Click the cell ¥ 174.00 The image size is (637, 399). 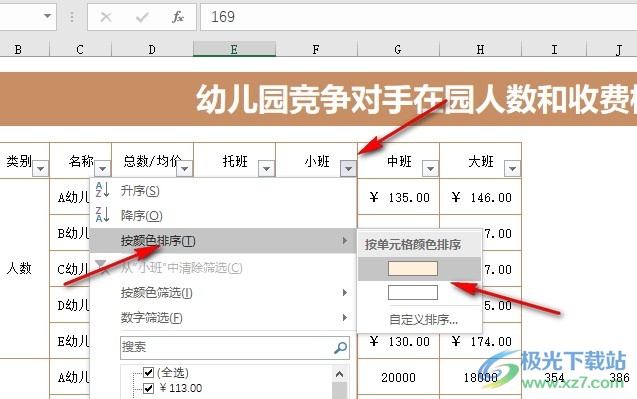[481, 341]
